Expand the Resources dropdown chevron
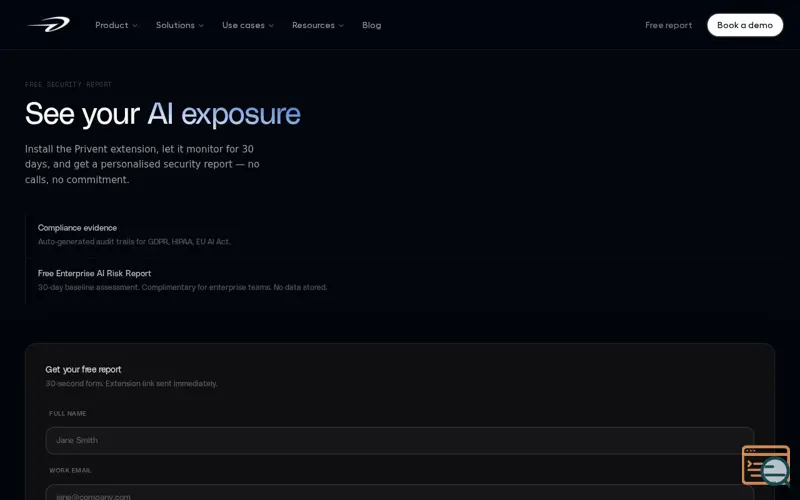Screen dimensions: 800x500 coord(341,26)
